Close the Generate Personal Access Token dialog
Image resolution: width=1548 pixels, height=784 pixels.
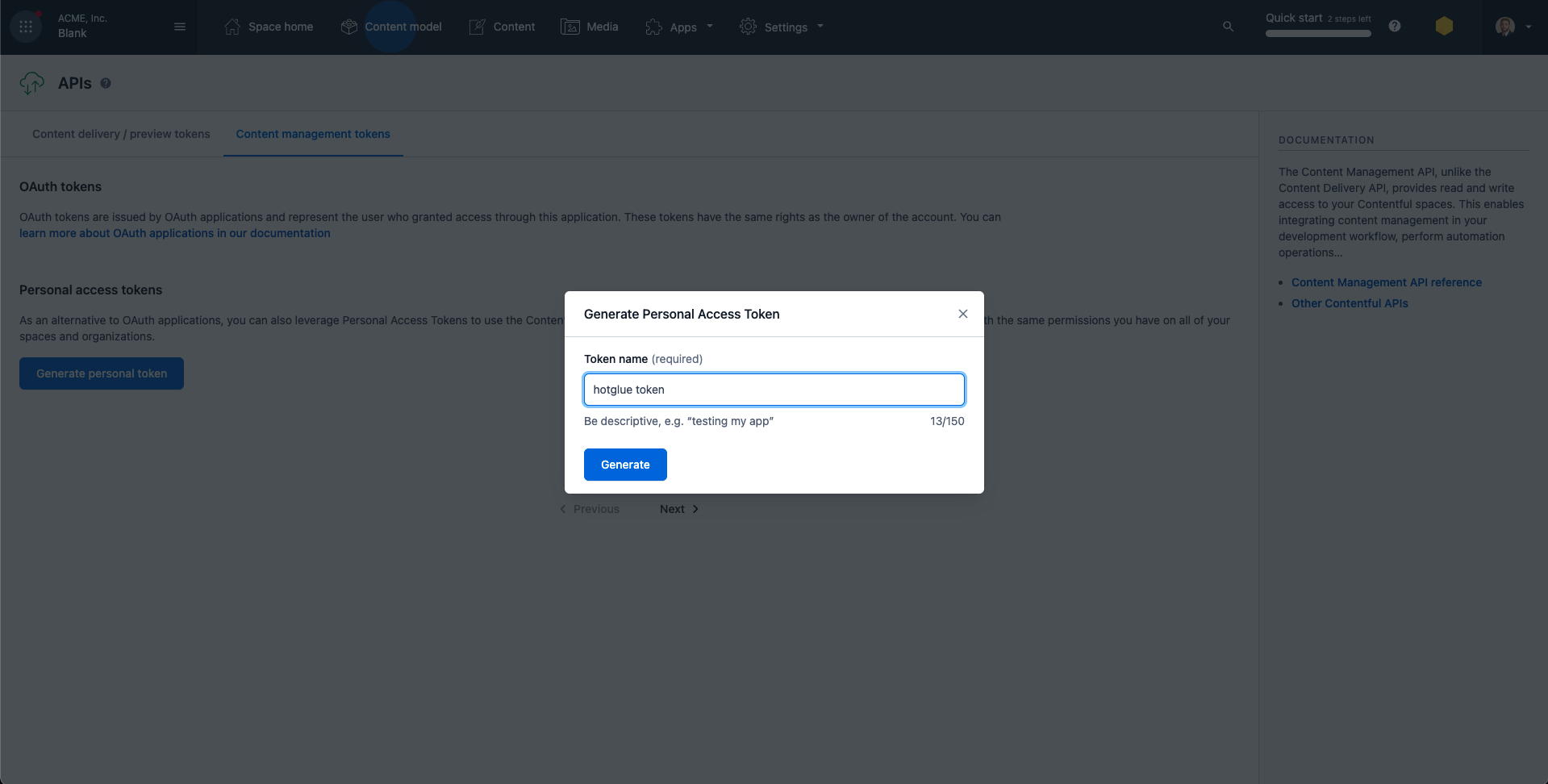click(x=963, y=314)
